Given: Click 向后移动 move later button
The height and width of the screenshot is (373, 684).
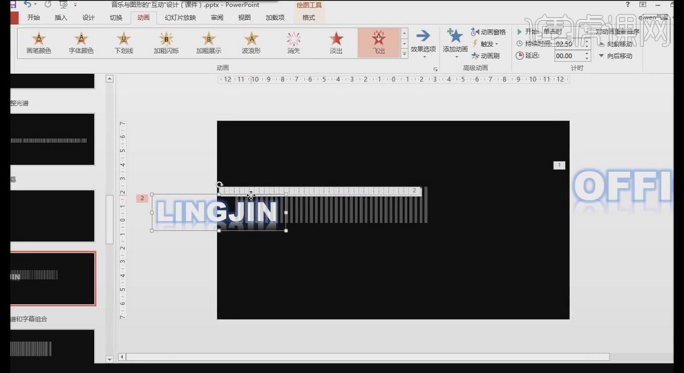Looking at the screenshot, I should (616, 56).
